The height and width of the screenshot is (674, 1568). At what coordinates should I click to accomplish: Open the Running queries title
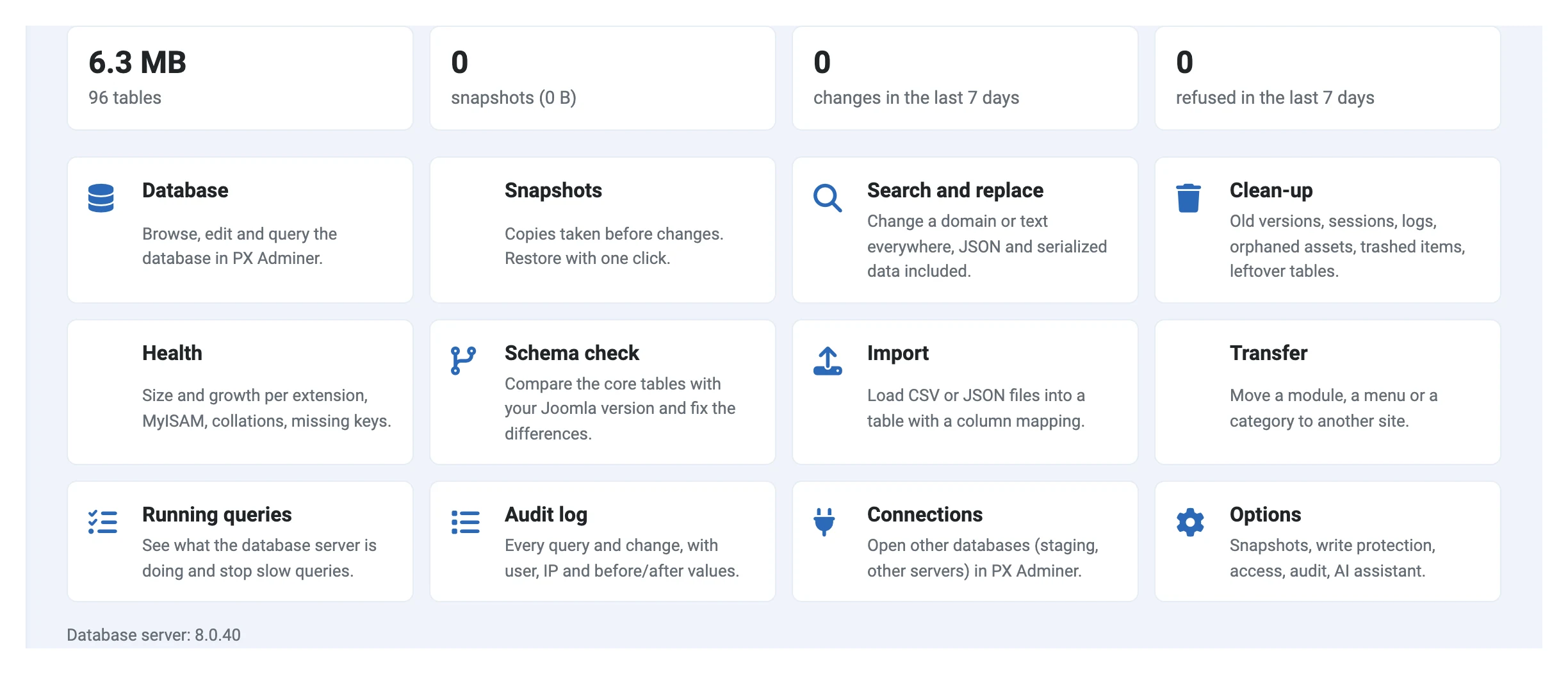point(217,514)
